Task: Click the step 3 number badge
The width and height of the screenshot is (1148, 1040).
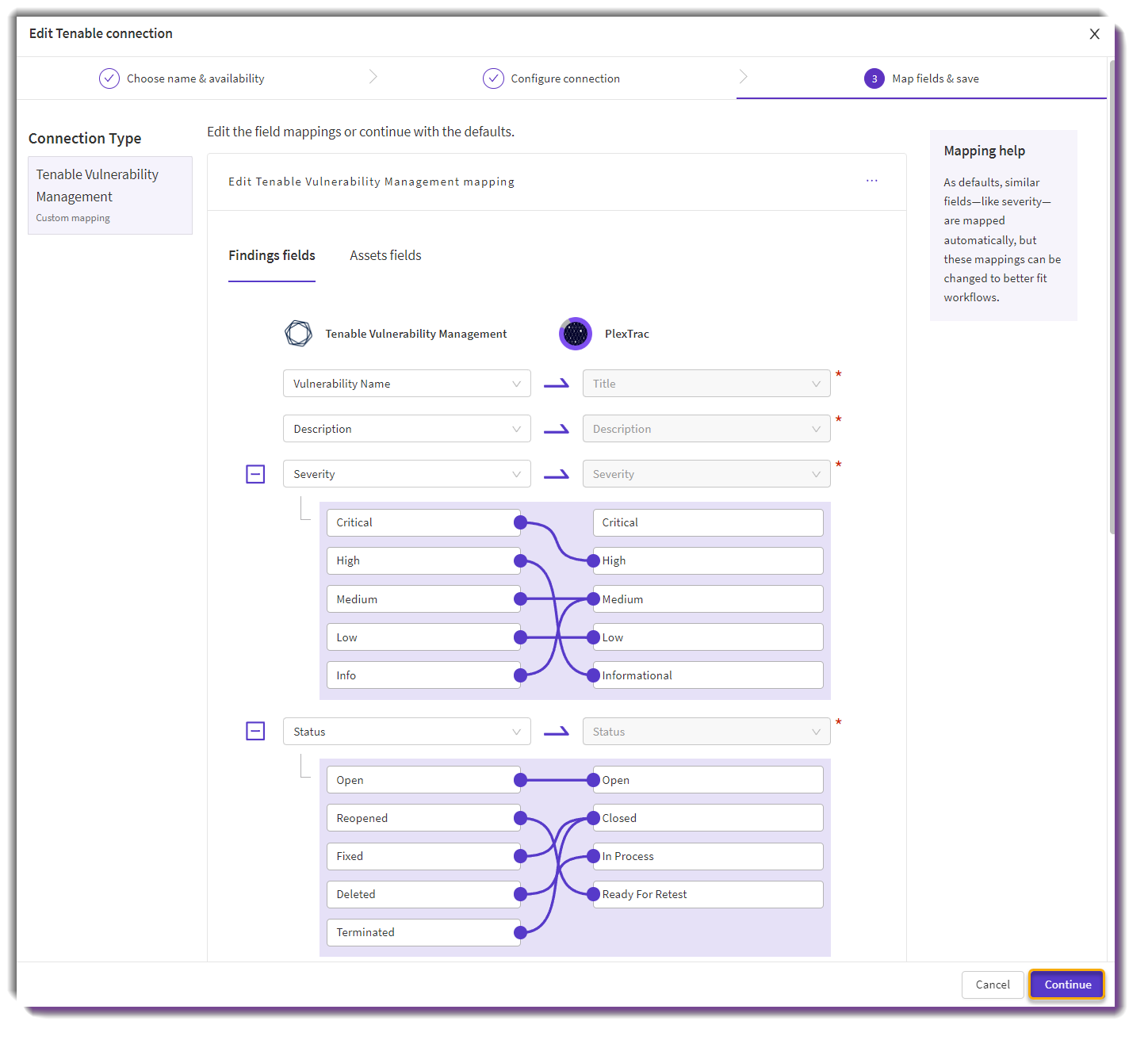Action: click(x=874, y=78)
